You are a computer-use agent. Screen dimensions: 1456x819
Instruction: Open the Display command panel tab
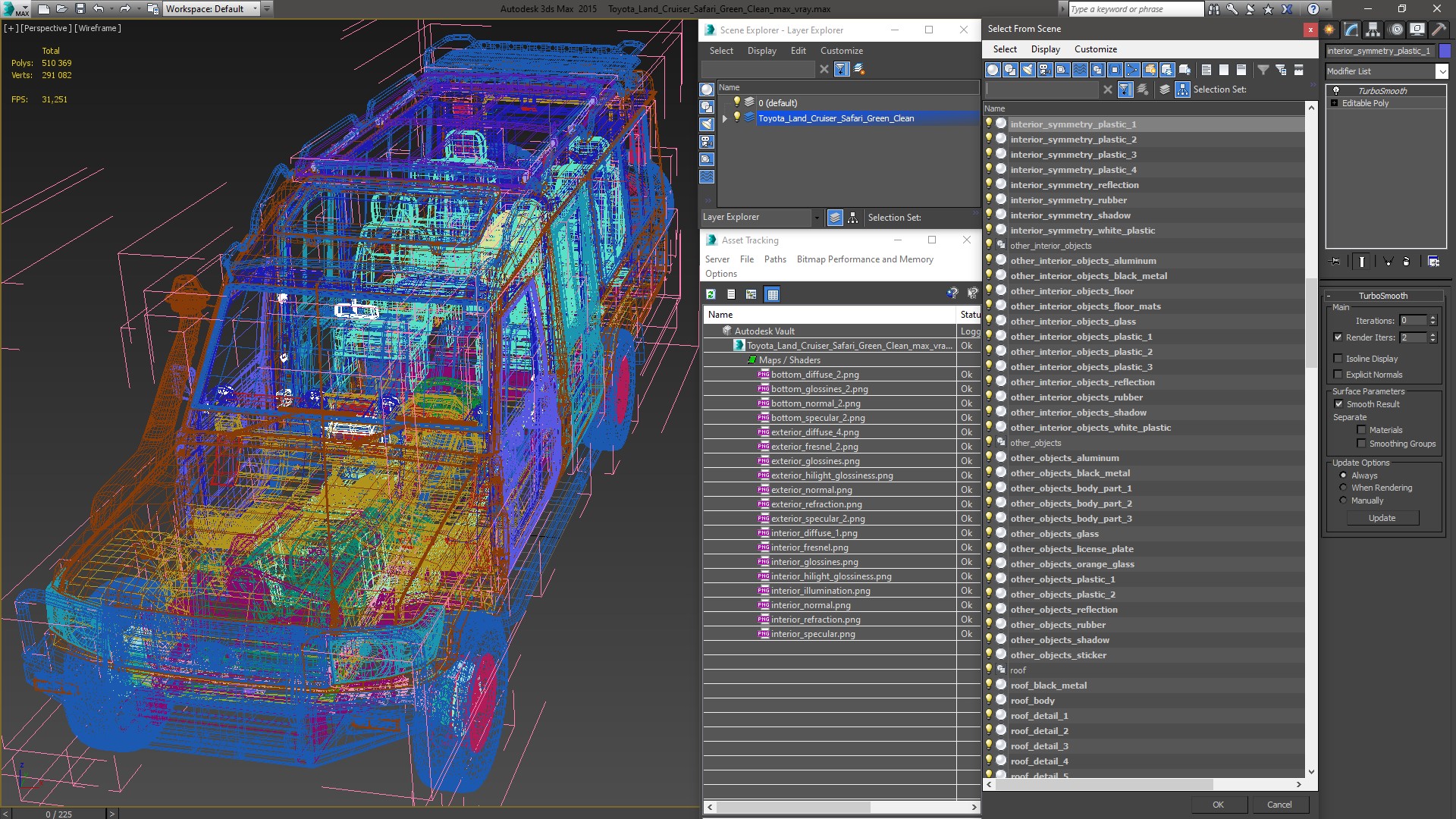click(1417, 30)
